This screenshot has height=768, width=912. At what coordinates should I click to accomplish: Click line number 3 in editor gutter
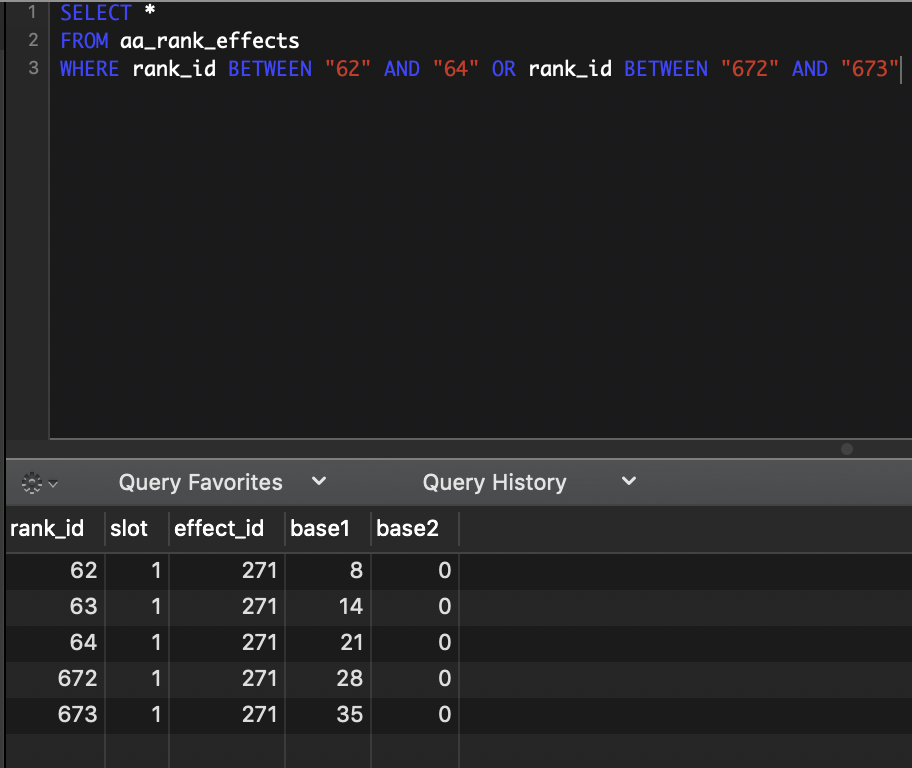(33, 69)
